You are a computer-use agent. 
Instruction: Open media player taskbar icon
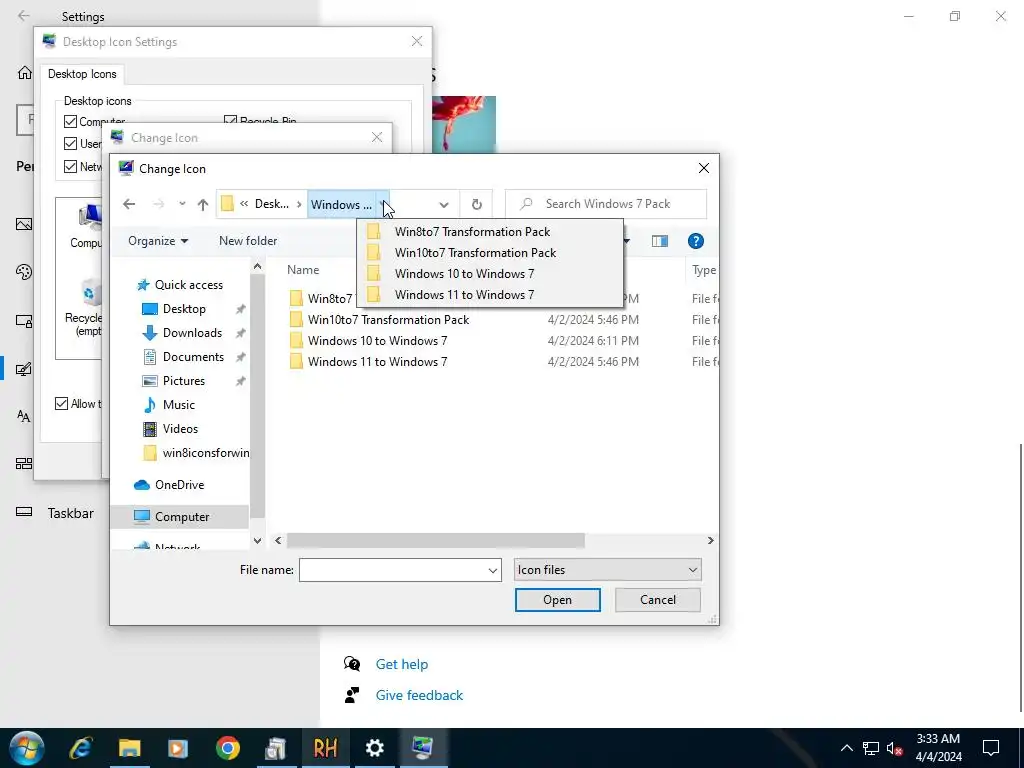point(178,748)
